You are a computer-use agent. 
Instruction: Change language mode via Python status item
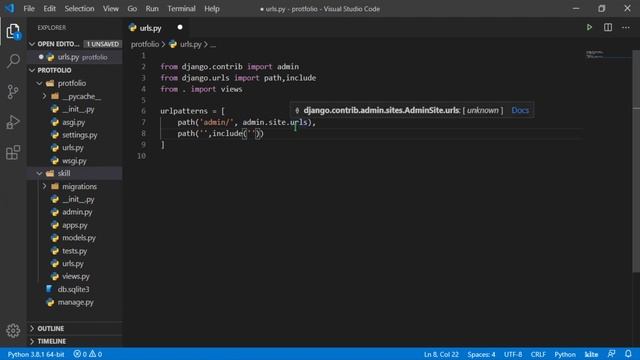click(x=564, y=354)
